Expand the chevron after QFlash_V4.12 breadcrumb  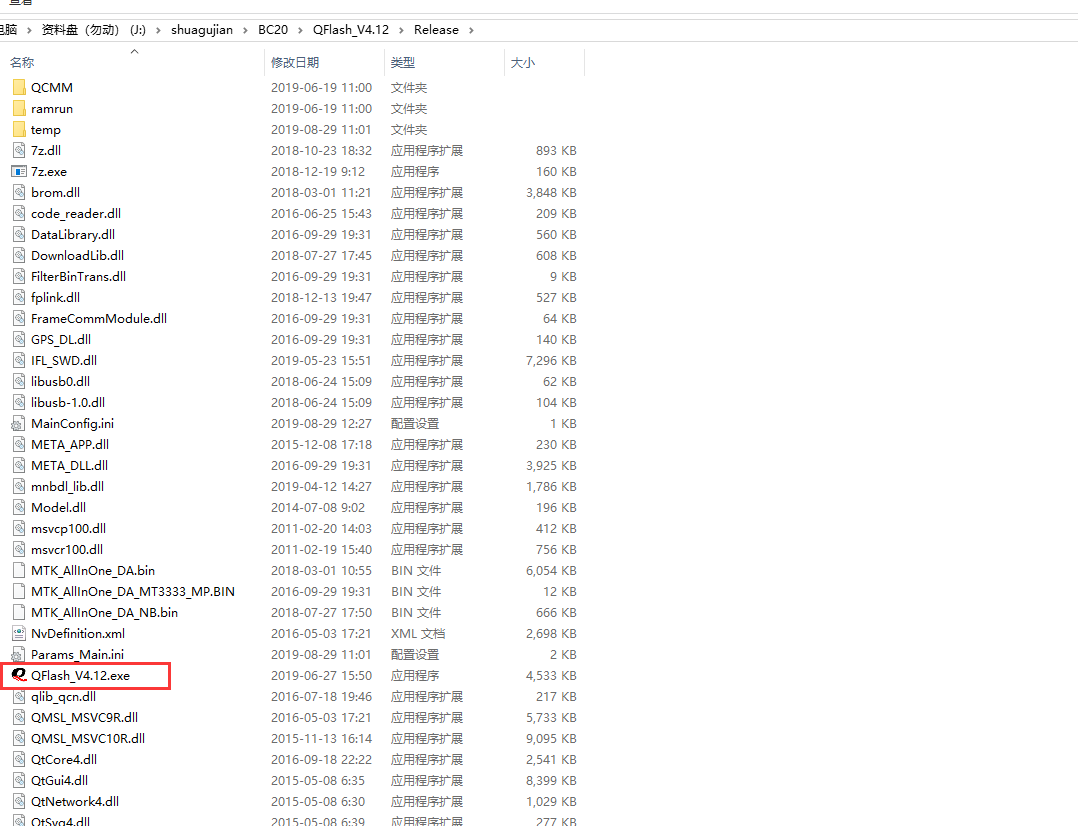(x=402, y=30)
